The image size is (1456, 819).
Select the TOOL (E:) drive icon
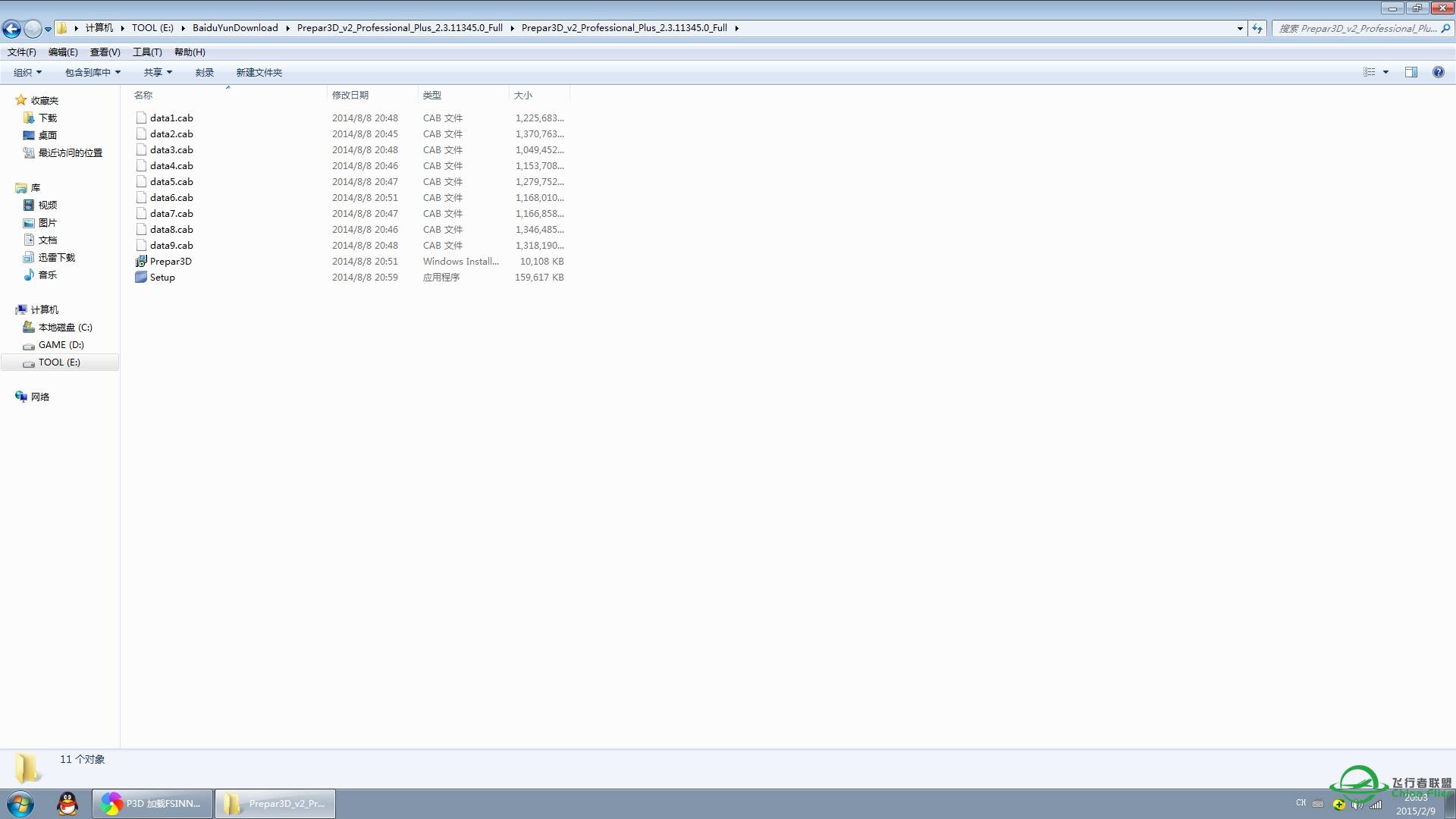[29, 363]
